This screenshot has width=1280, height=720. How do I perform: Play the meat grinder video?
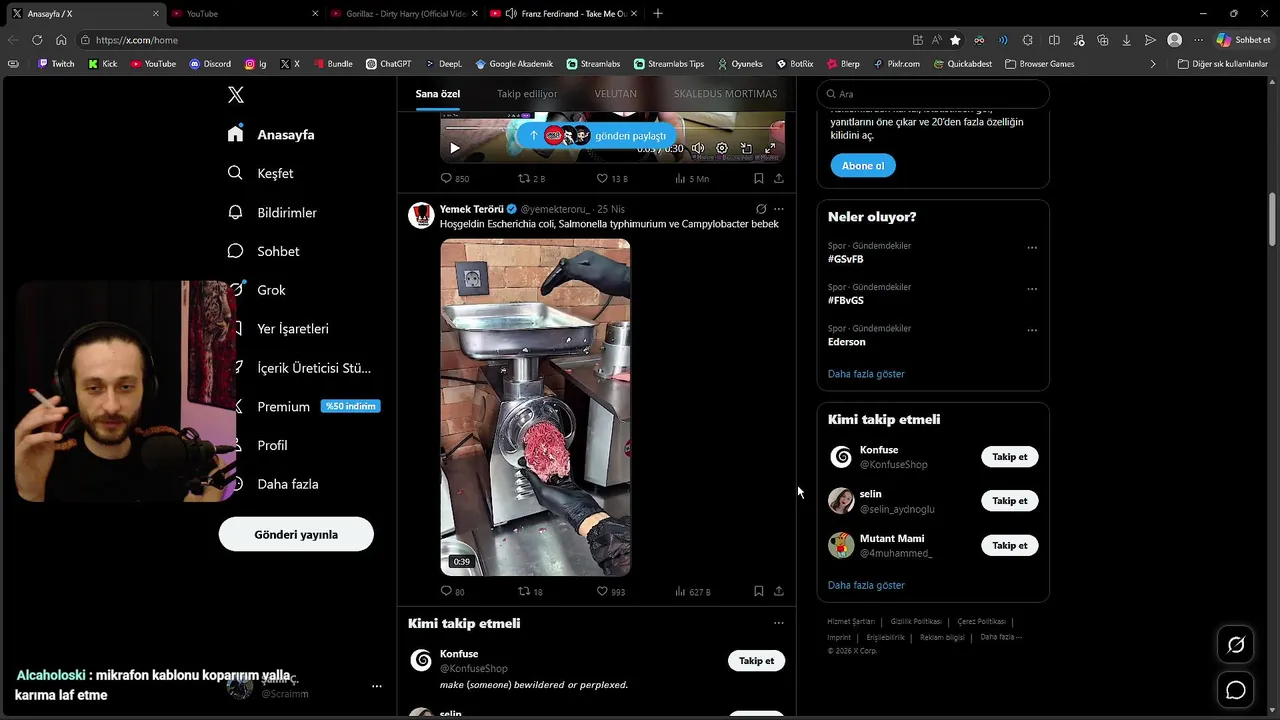(535, 407)
